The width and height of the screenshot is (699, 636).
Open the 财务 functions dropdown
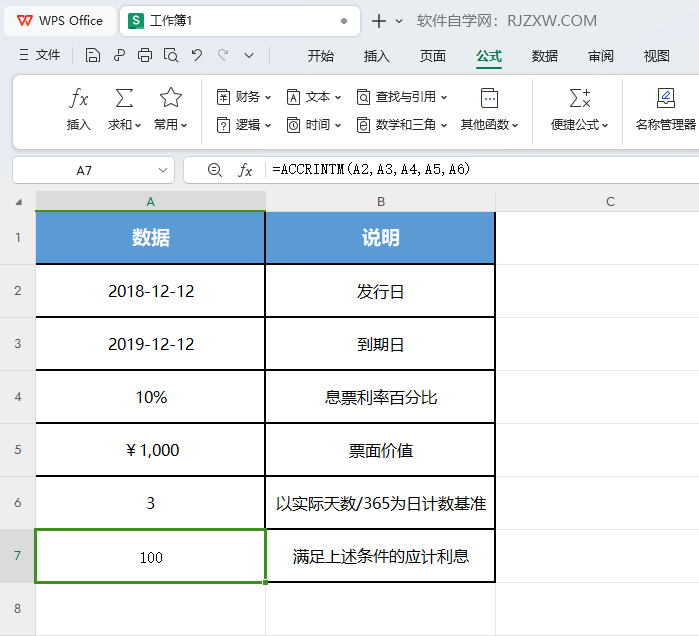click(x=243, y=97)
